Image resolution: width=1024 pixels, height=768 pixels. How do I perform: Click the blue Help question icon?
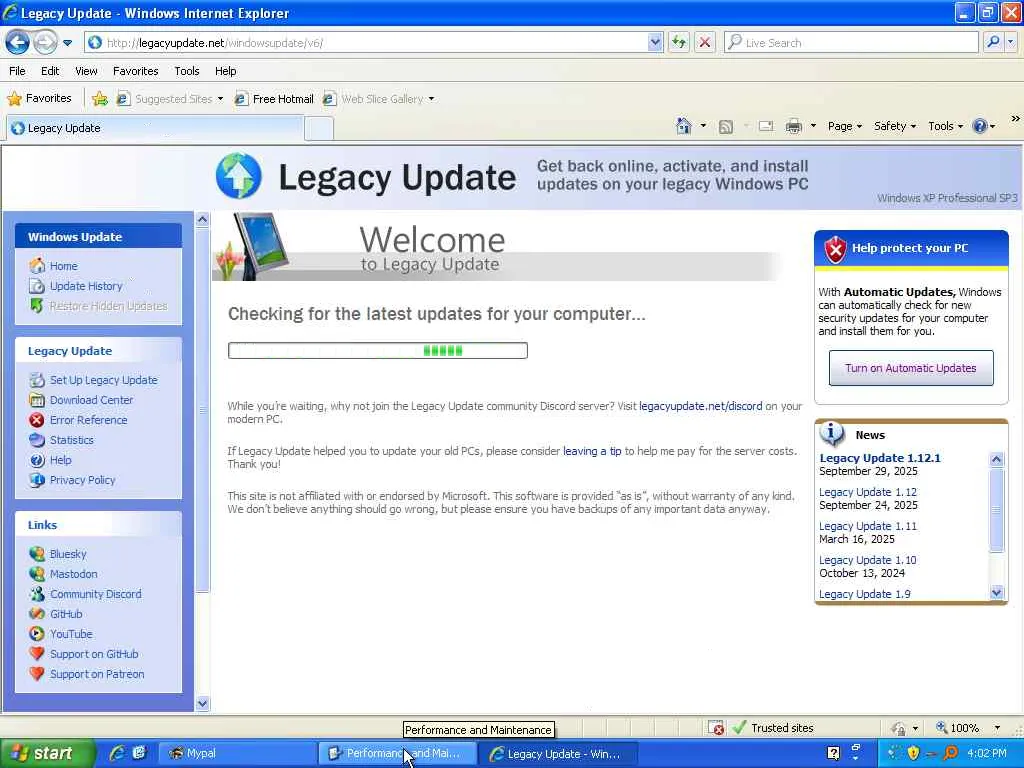point(980,126)
